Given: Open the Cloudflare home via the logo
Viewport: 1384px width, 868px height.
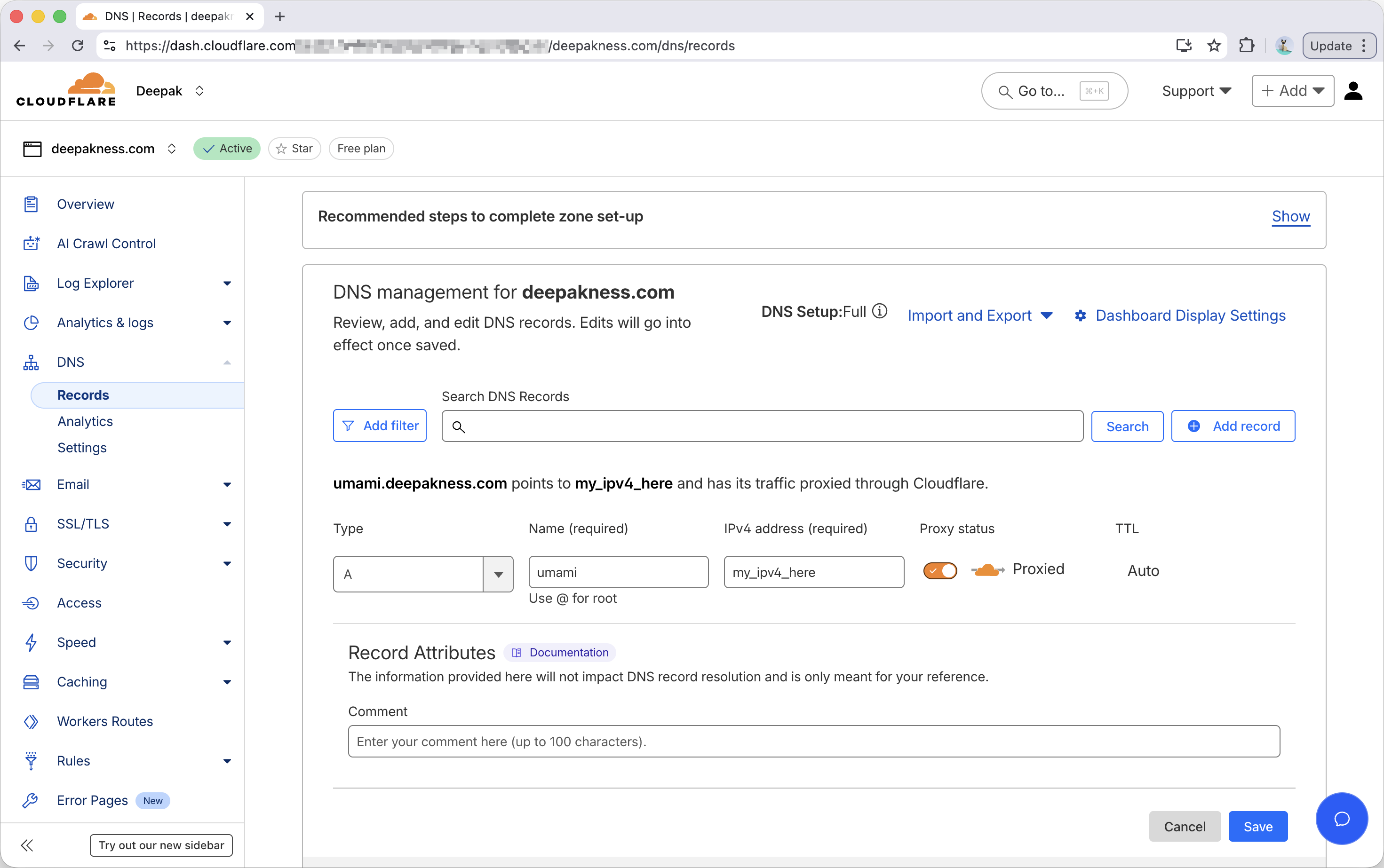Looking at the screenshot, I should [x=66, y=90].
